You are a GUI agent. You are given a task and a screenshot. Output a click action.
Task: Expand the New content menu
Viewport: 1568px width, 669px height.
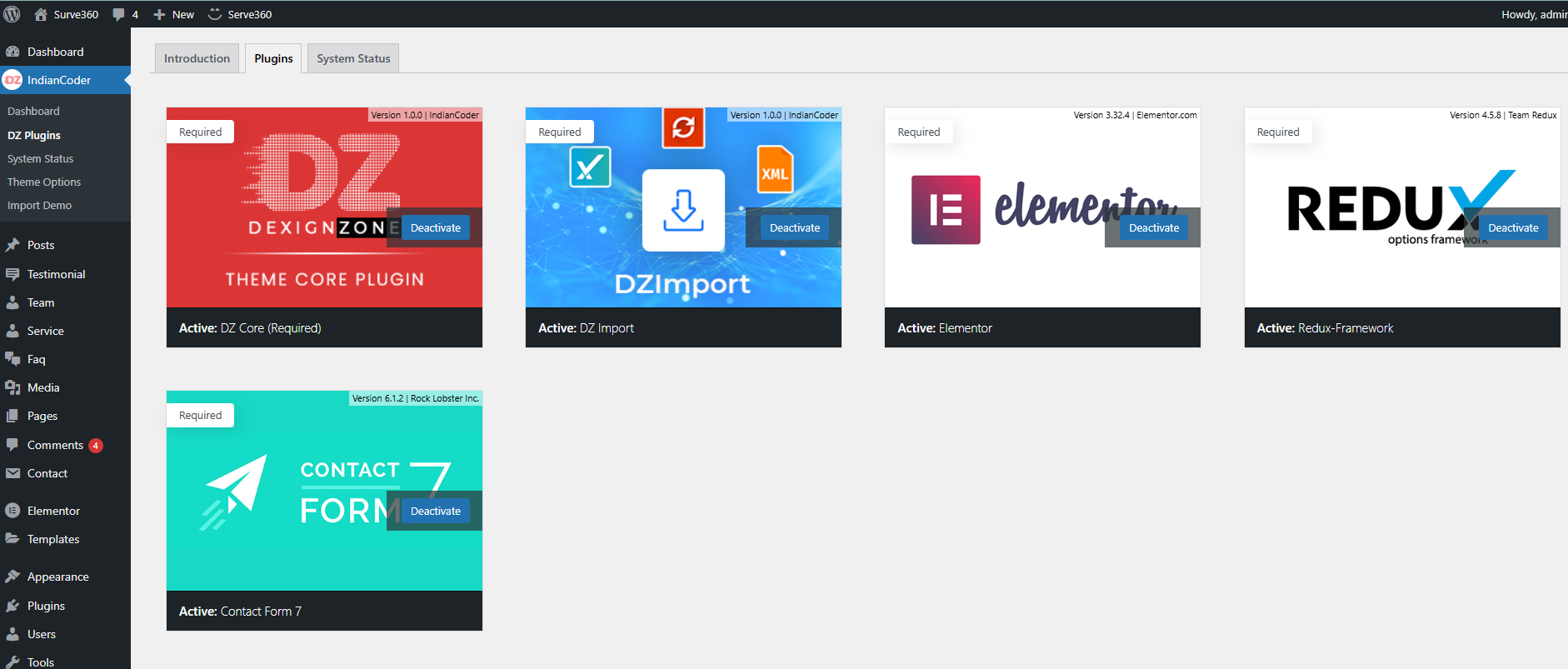point(174,14)
